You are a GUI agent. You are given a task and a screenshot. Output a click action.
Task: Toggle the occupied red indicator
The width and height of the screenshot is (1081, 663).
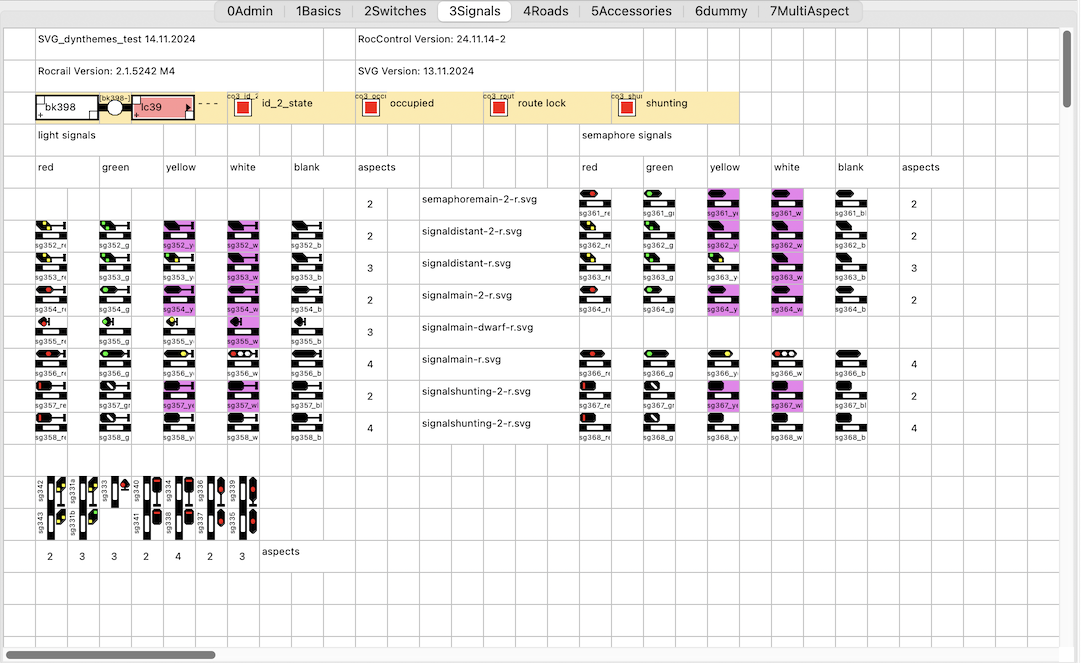[x=371, y=108]
